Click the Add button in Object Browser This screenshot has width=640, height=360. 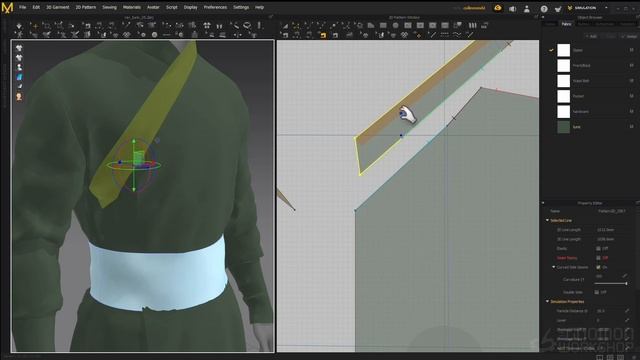coord(591,36)
